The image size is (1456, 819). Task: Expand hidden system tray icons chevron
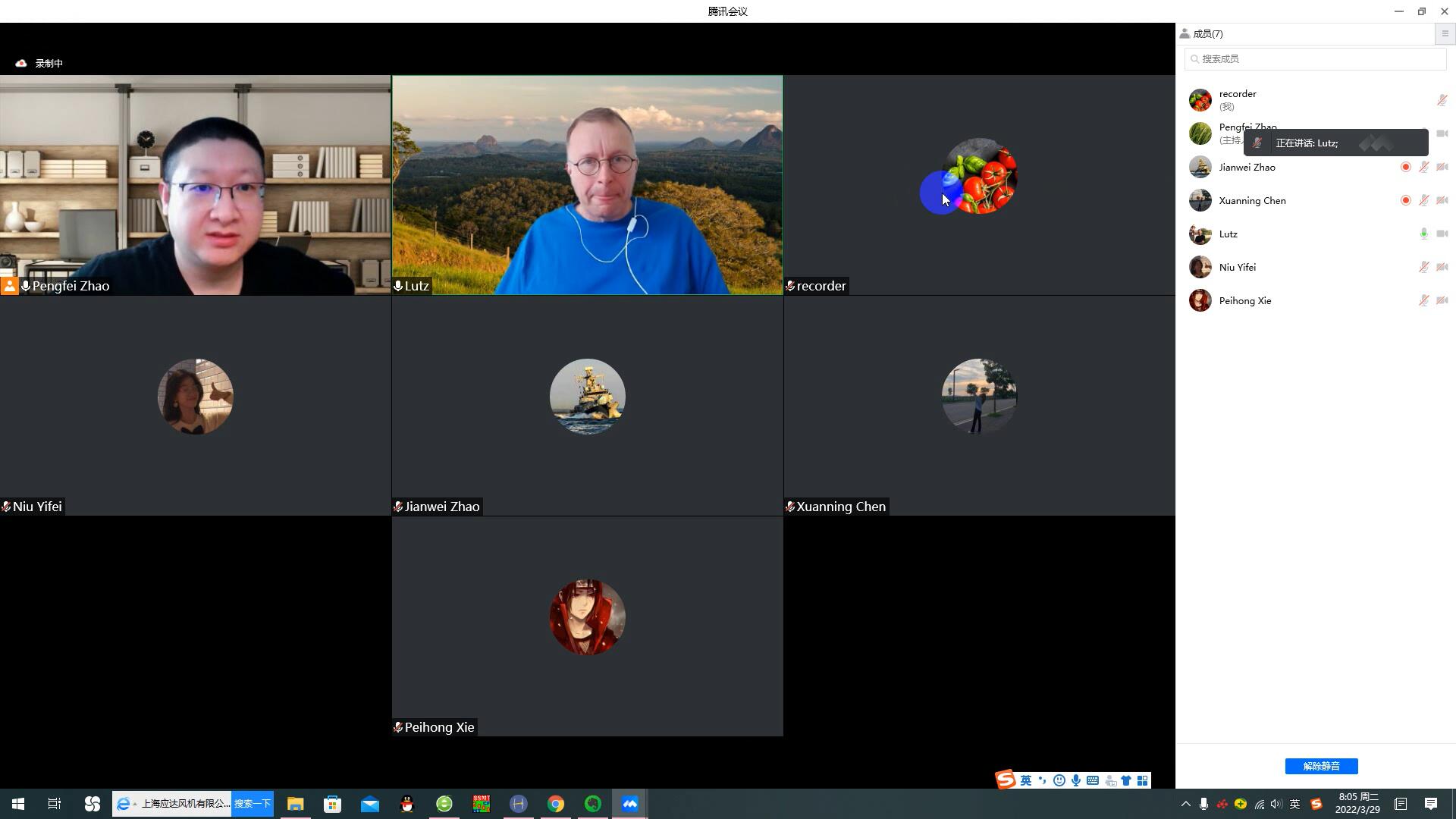tap(1185, 804)
